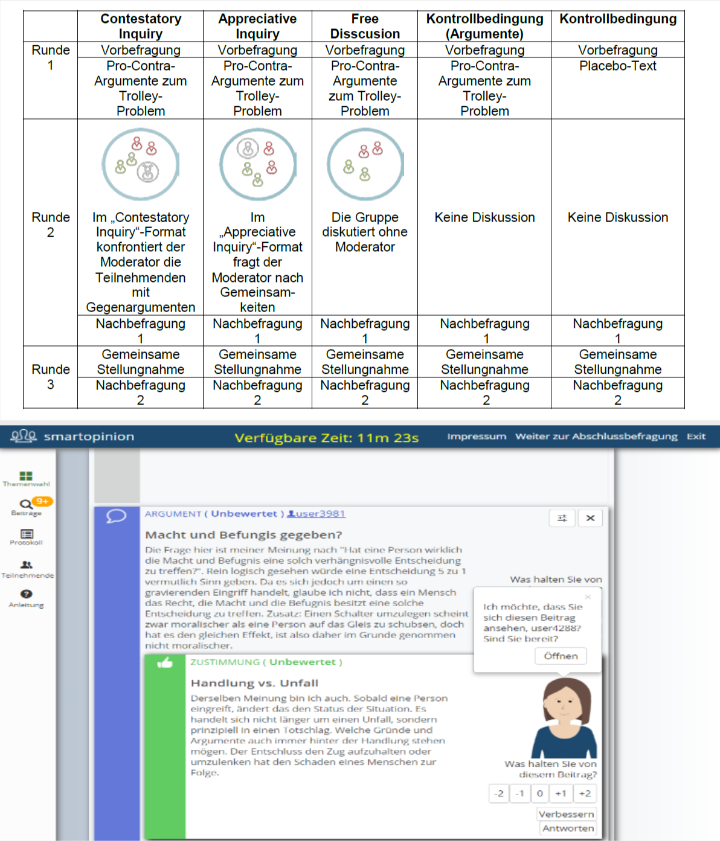Click Exit in the top bar
The image size is (720, 841).
[696, 437]
